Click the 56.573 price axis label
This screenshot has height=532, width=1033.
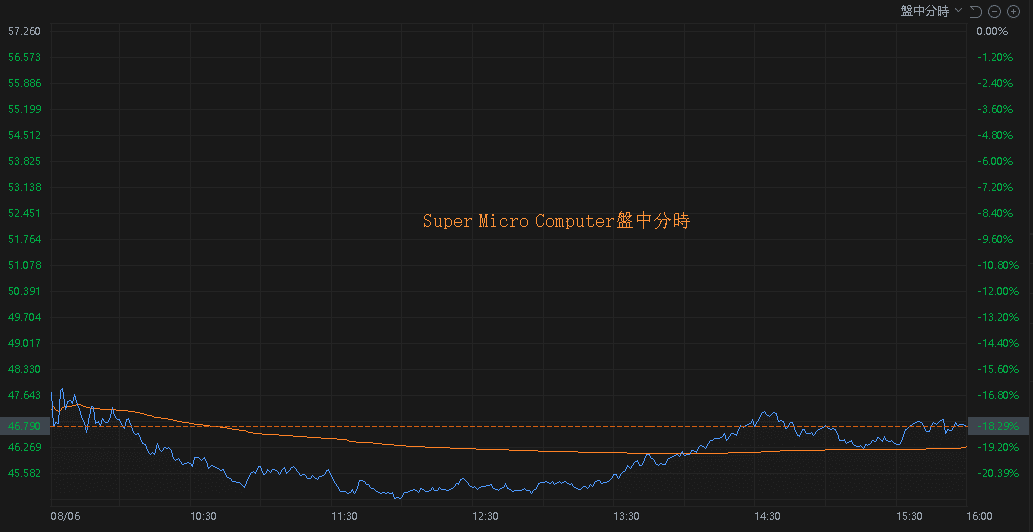[24, 57]
